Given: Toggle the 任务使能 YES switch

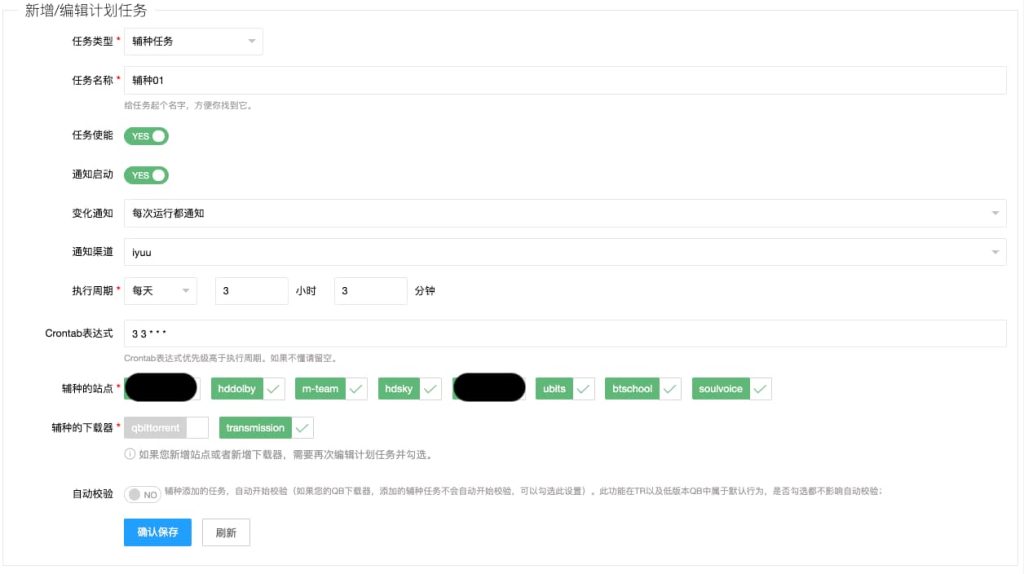Looking at the screenshot, I should tap(146, 136).
